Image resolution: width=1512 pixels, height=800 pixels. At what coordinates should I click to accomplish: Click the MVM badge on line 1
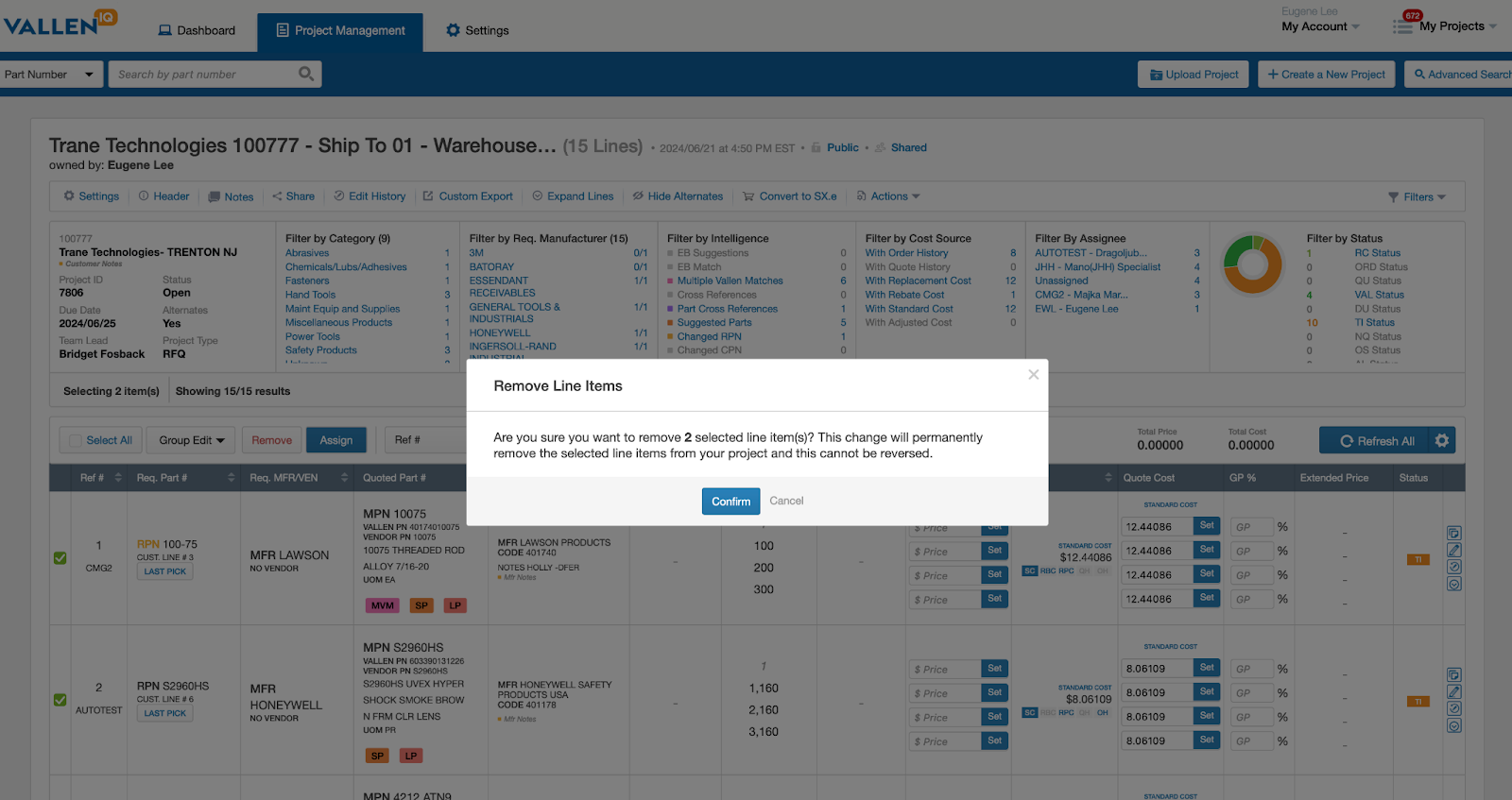coord(383,605)
